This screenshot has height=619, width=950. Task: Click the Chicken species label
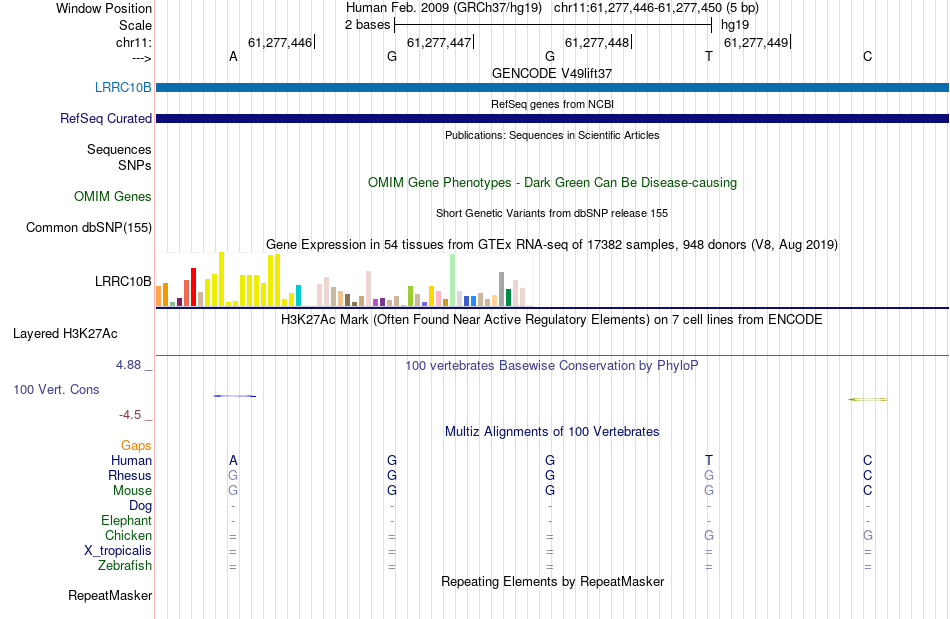pyautogui.click(x=128, y=535)
